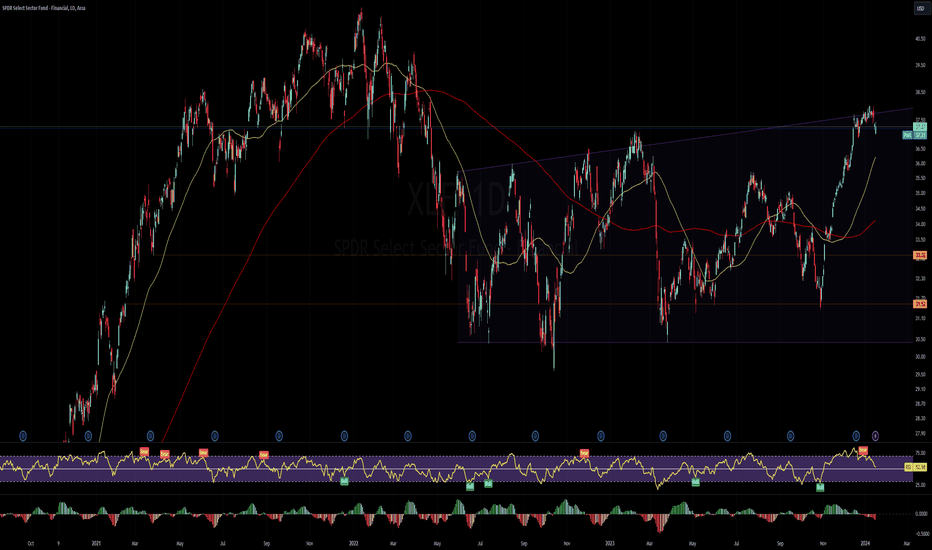Open the dividend marker just before Jul 2023
Screen dimensions: 932x550
click(x=727, y=436)
